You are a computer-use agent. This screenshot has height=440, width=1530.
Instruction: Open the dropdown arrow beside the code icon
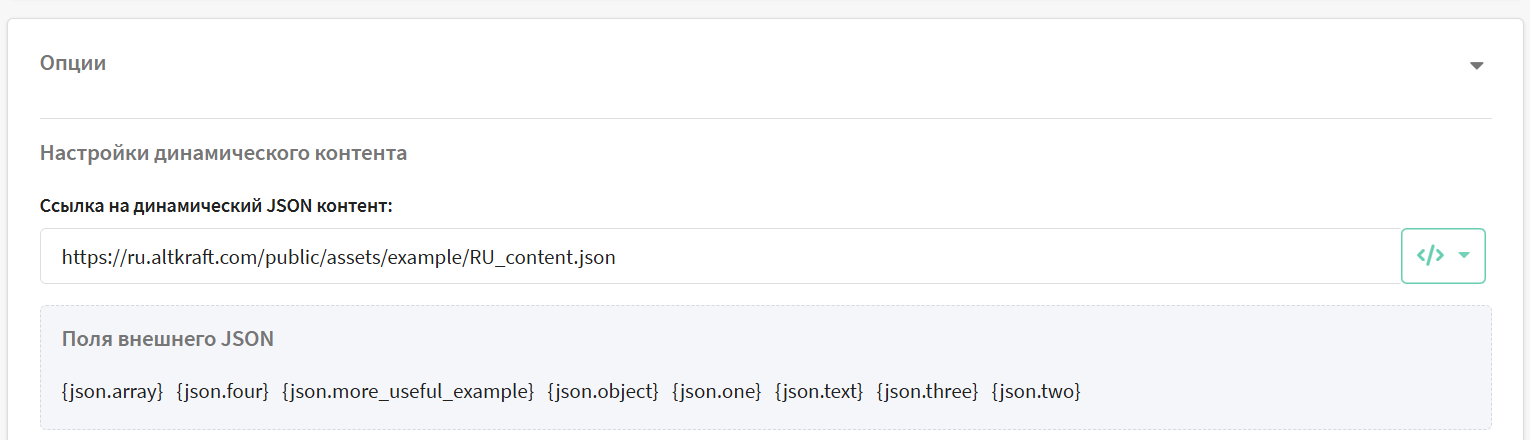[x=1464, y=255]
